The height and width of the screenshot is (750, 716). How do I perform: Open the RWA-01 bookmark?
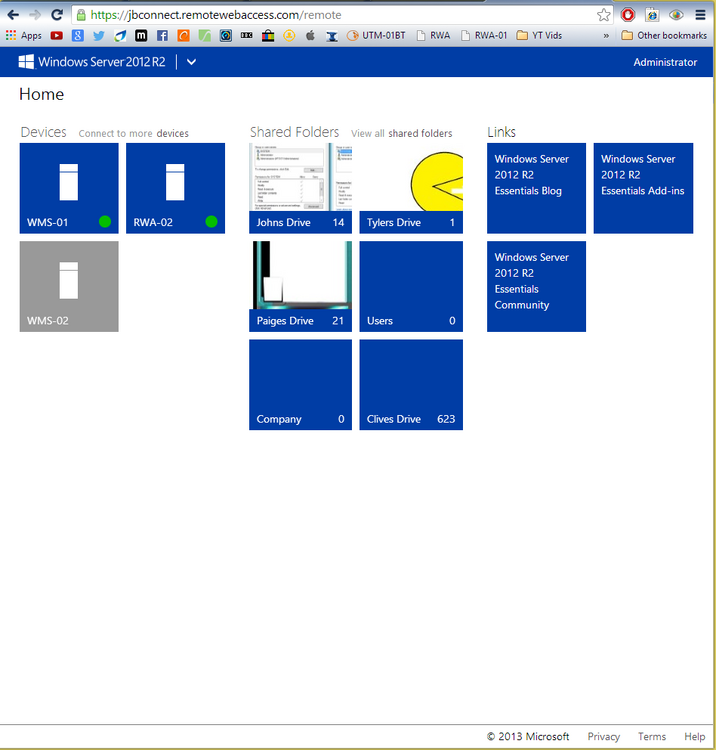[x=484, y=35]
